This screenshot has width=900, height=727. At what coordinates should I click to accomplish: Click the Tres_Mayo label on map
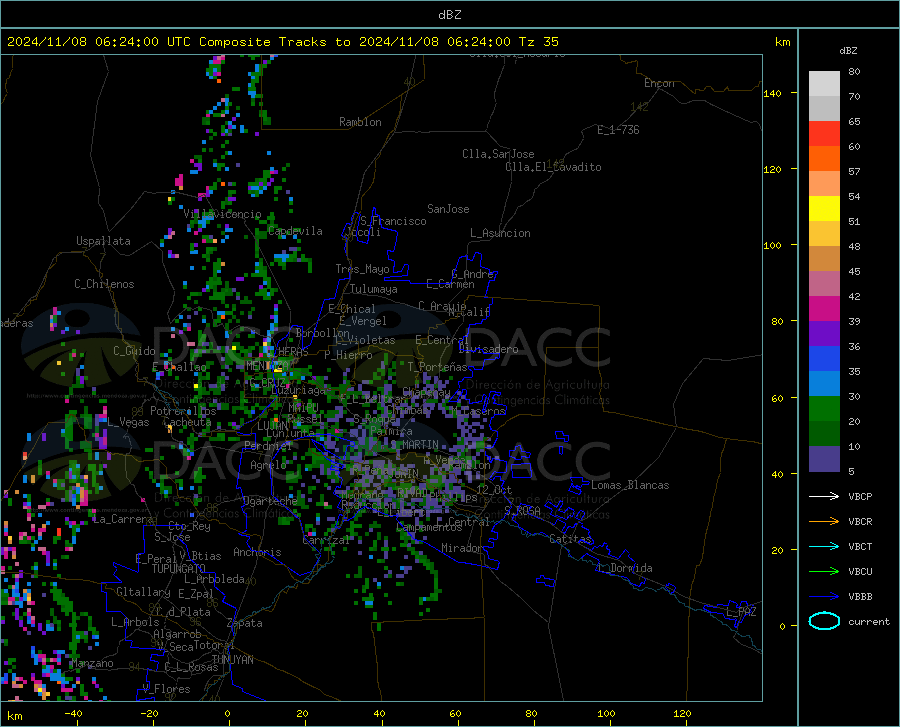pyautogui.click(x=362, y=269)
